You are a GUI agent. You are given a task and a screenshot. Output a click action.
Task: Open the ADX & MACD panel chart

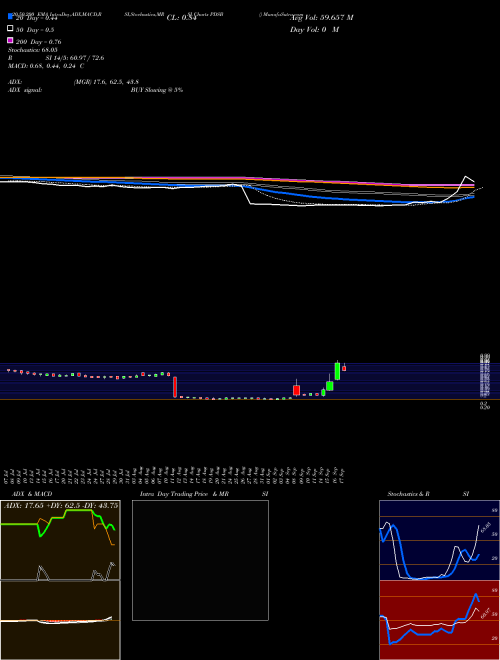[x=60, y=580]
